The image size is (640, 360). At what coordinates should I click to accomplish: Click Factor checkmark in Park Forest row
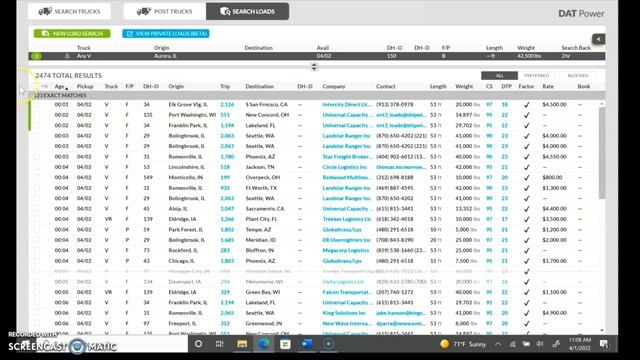[x=526, y=230]
